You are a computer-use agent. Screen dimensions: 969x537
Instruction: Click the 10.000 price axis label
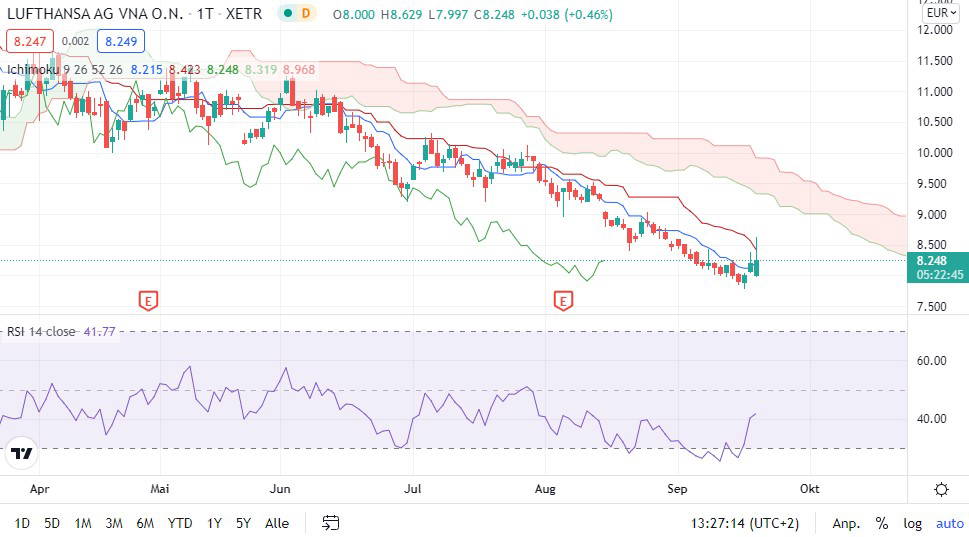coord(934,153)
